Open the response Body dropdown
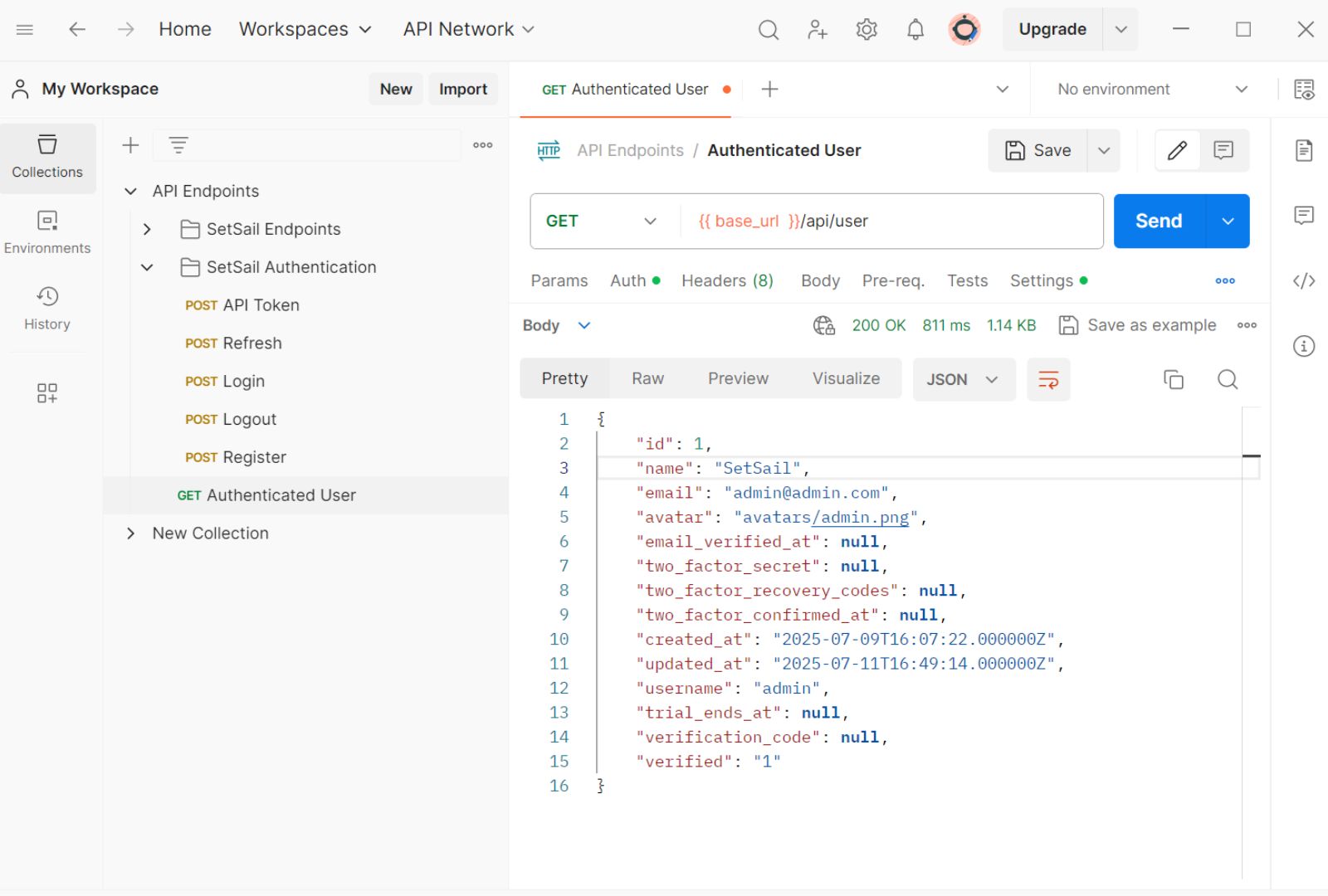 557,325
